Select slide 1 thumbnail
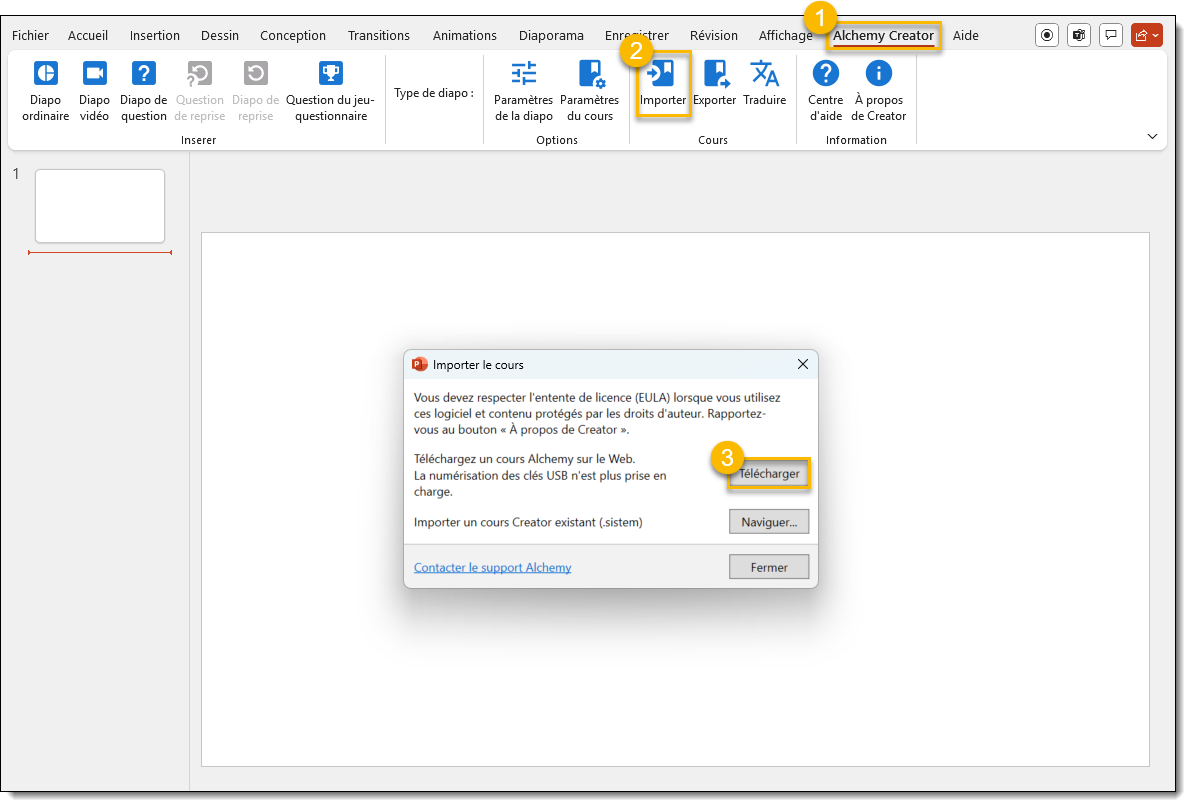 point(100,206)
